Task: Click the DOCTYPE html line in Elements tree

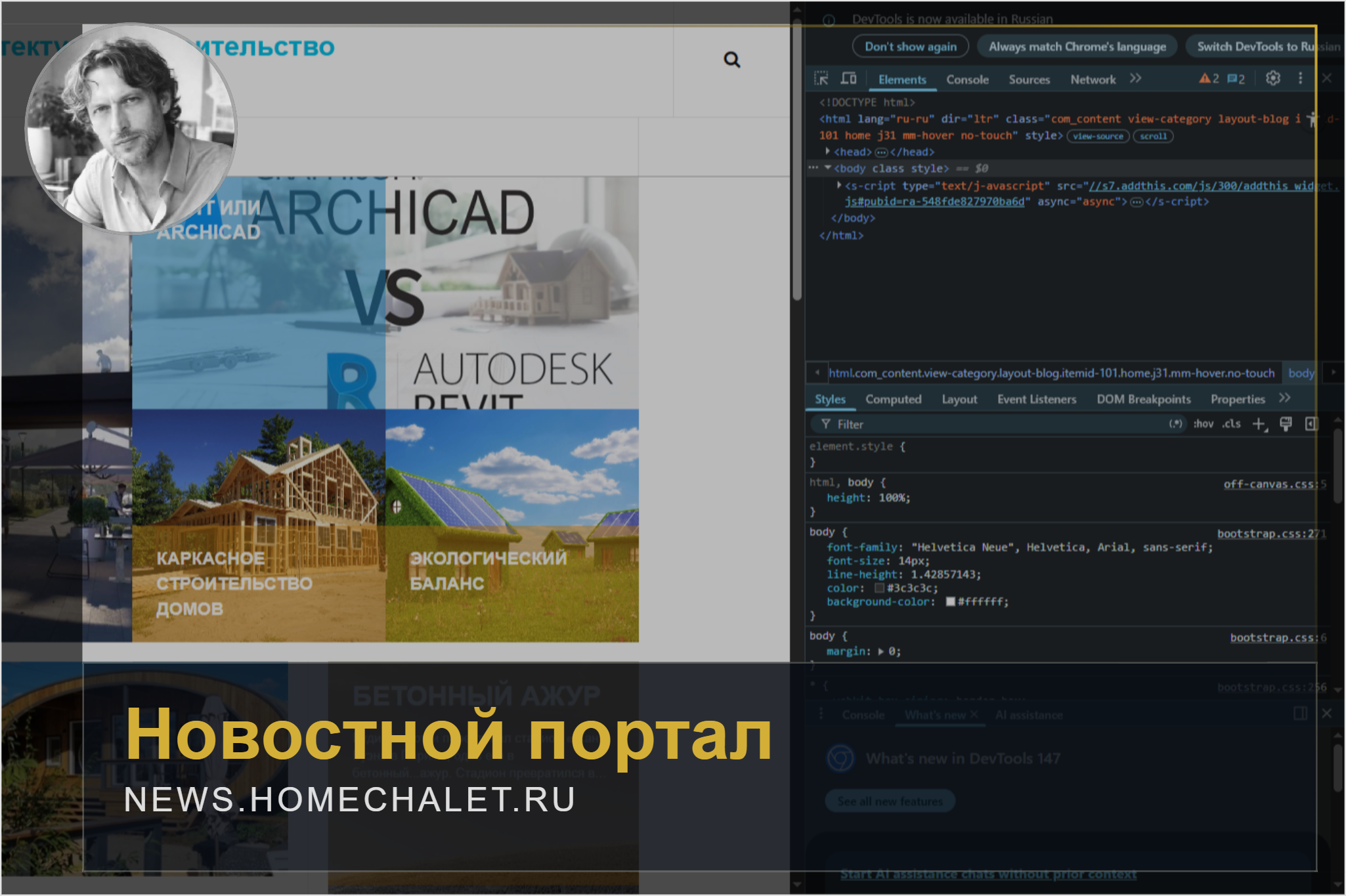Action: [867, 102]
